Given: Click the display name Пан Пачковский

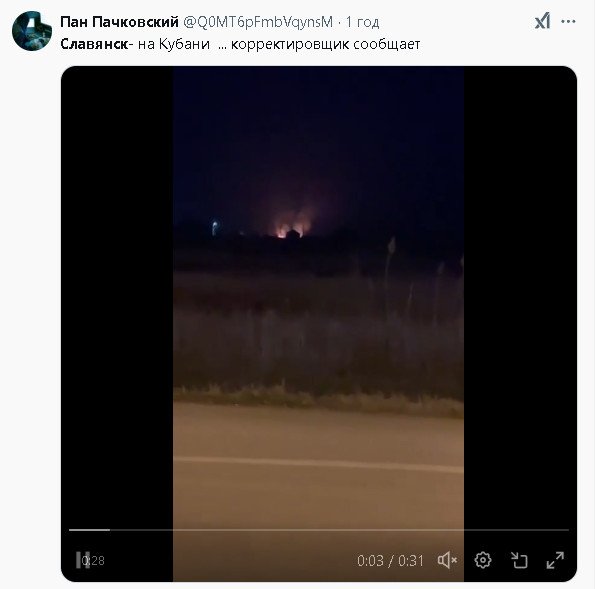Looking at the screenshot, I should pos(119,22).
